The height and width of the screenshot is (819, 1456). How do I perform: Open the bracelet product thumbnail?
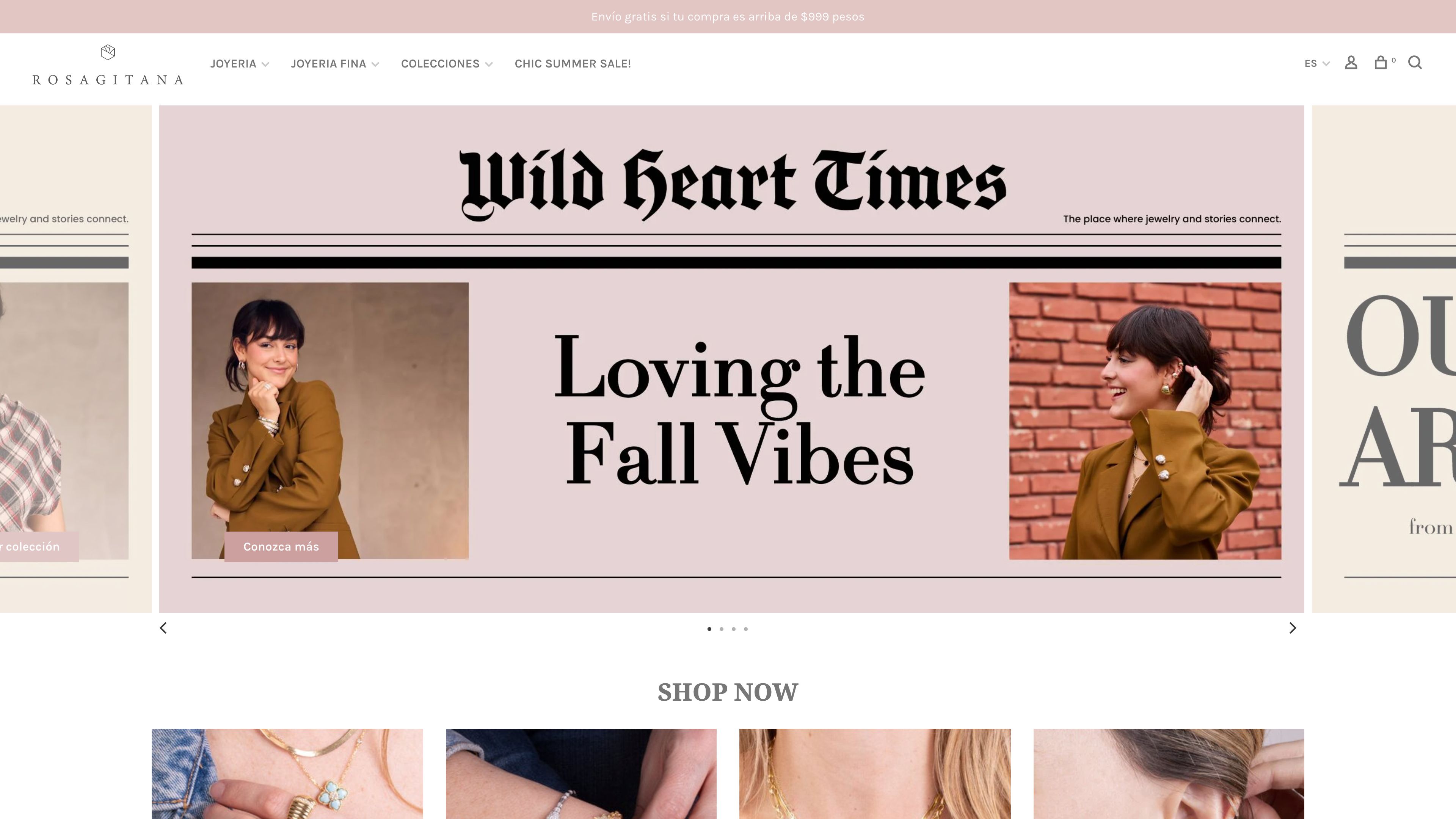581,774
